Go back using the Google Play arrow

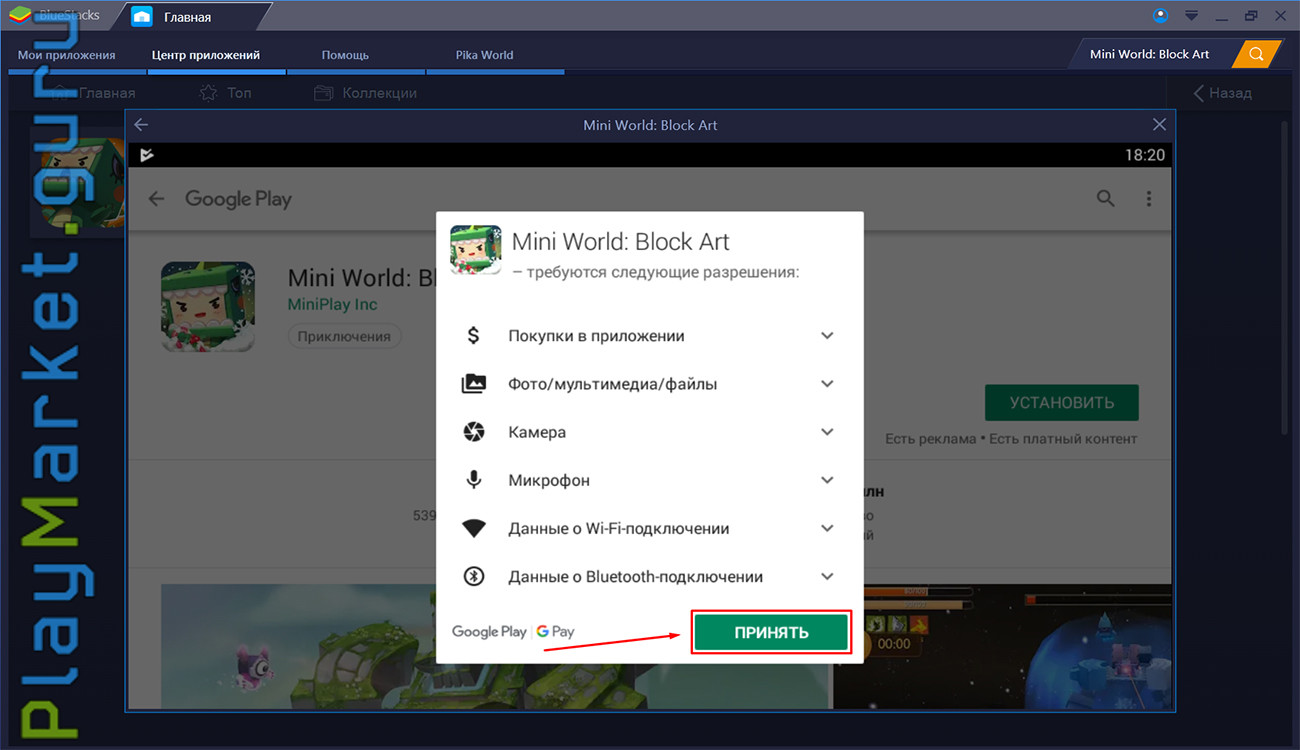click(x=156, y=199)
